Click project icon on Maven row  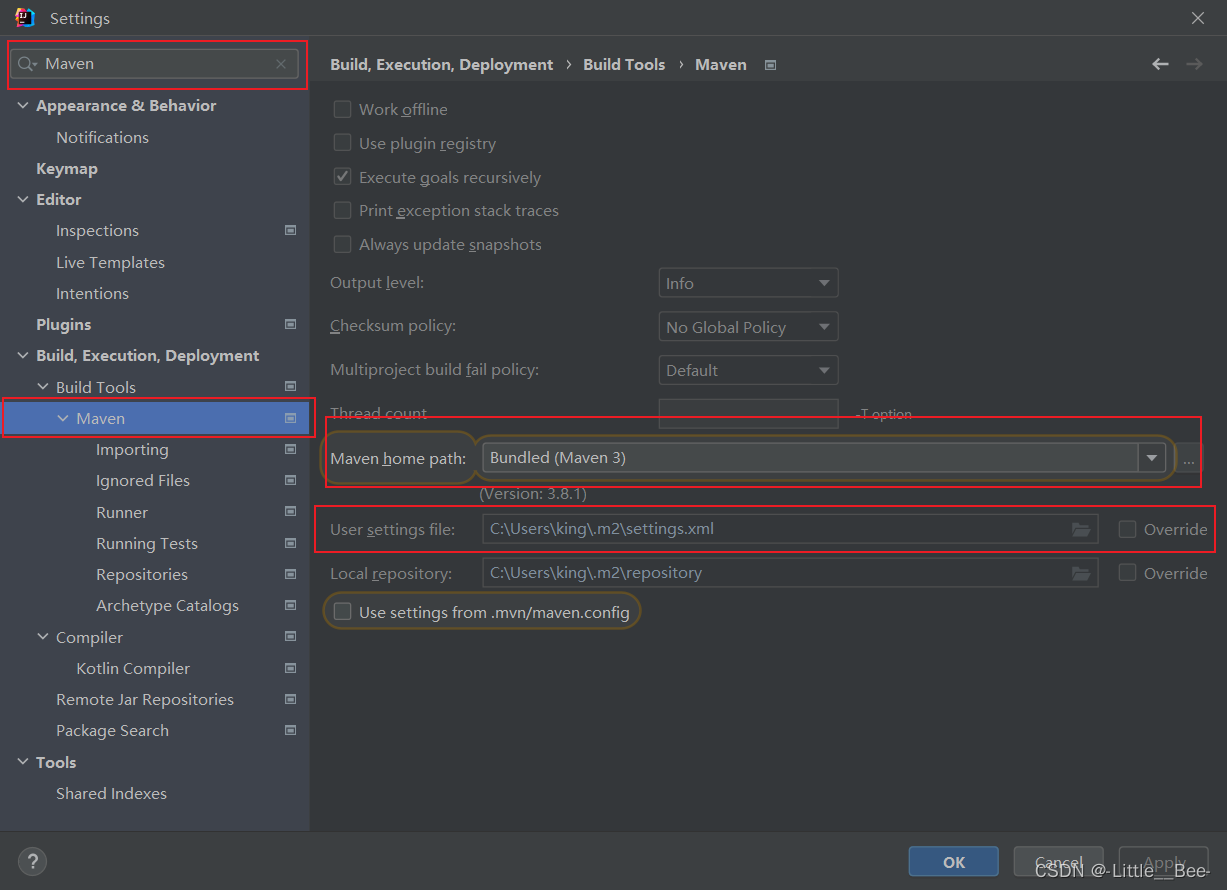click(290, 419)
